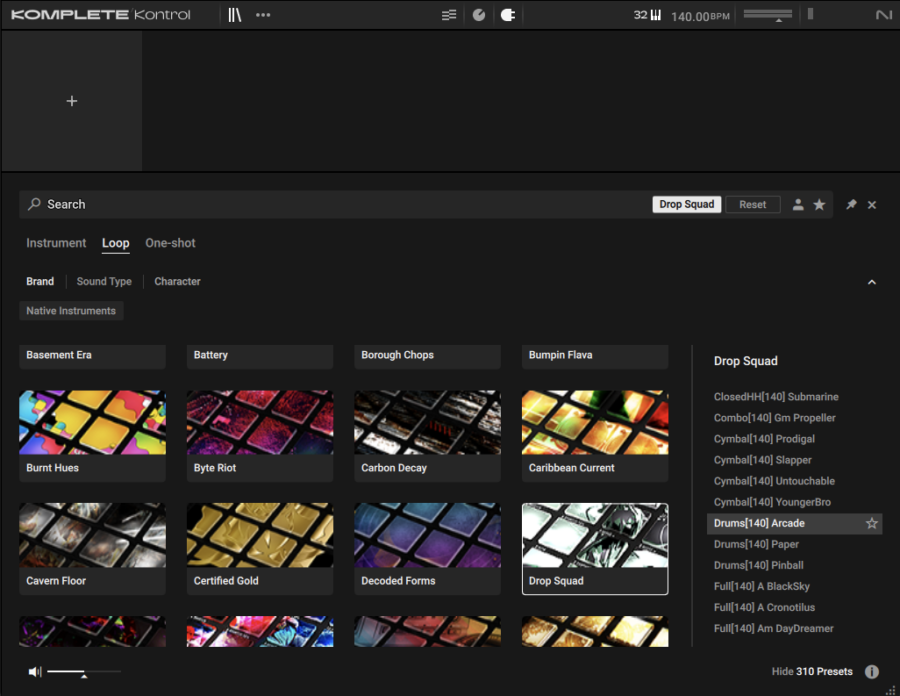Adjust the prehear volume slider

click(x=84, y=672)
